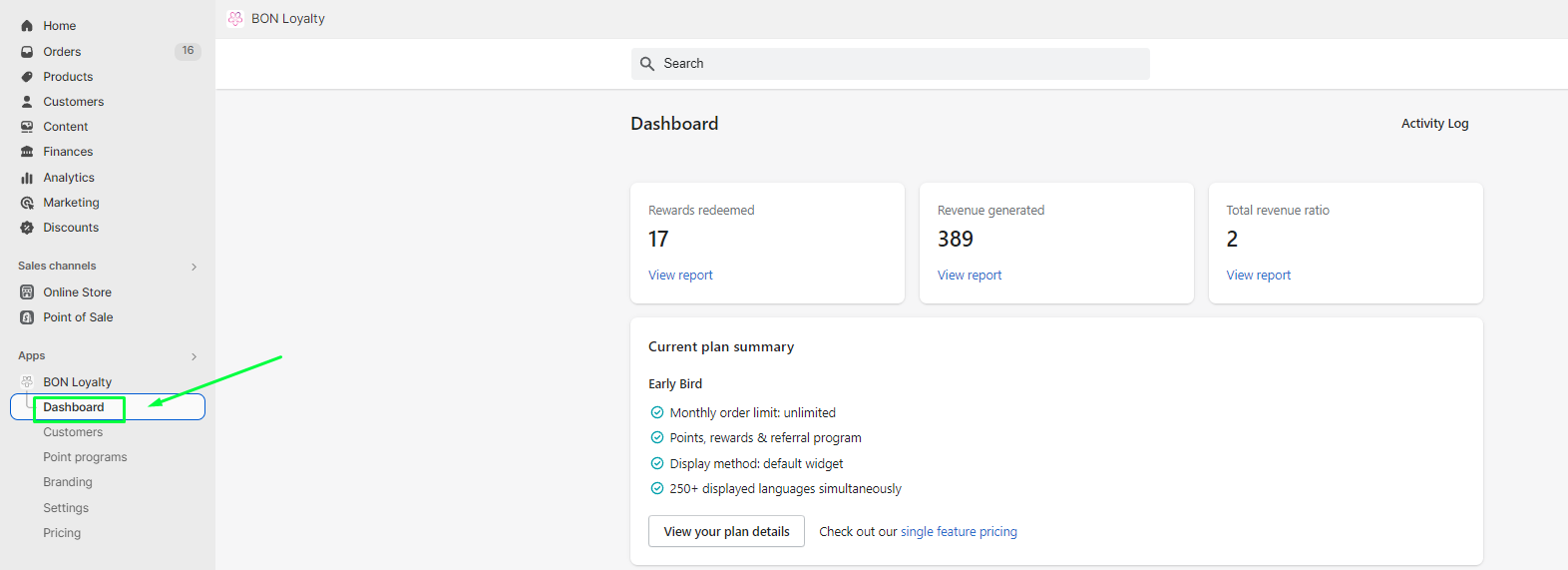Open the Pricing submenu item
The image size is (1568, 570).
(62, 533)
